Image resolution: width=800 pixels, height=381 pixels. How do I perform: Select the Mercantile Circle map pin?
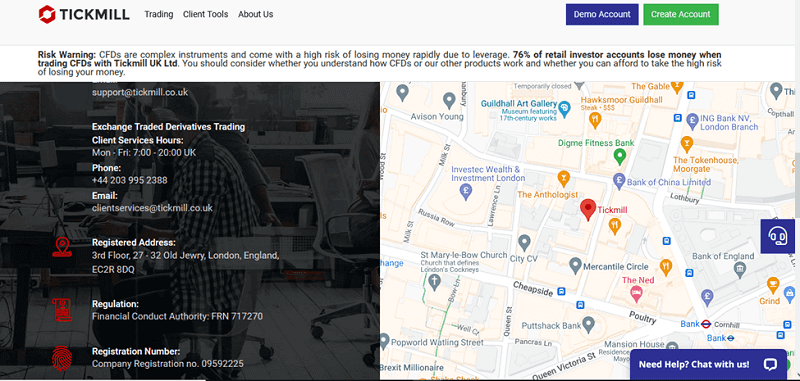576,265
